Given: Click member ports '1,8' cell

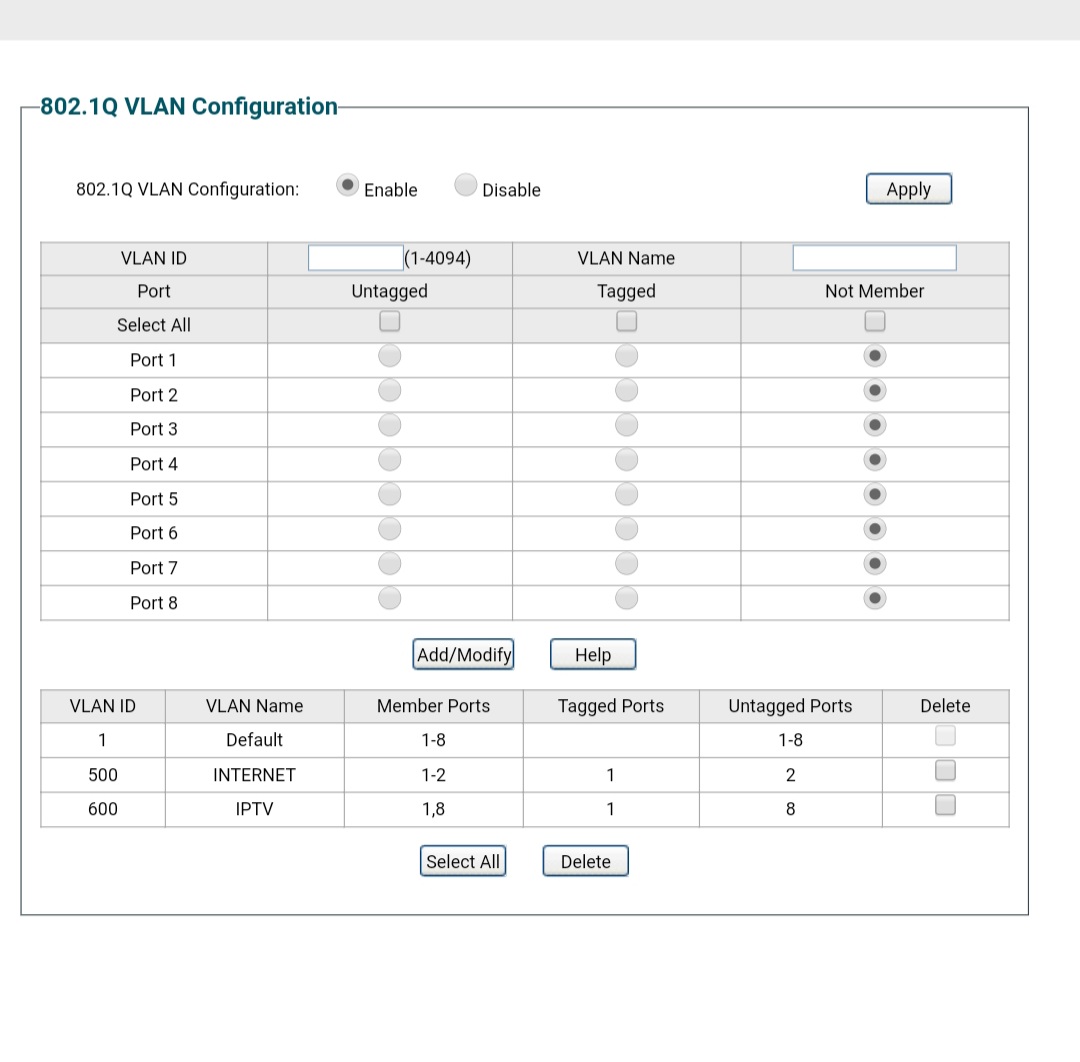Looking at the screenshot, I should point(433,809).
